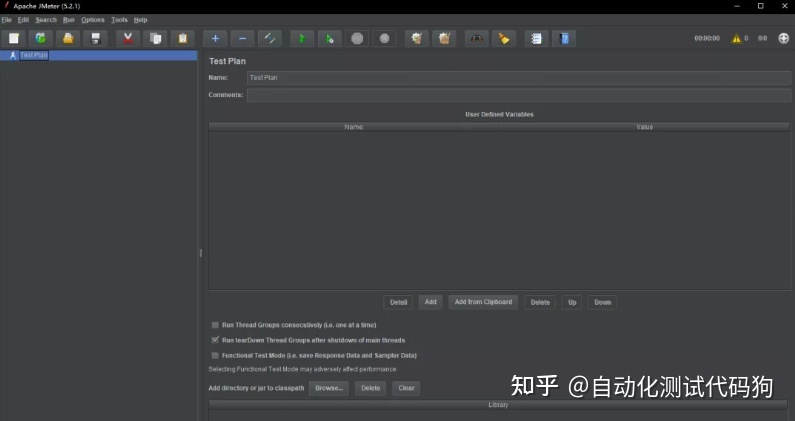Click Delete button beside Browse
Screen dimensions: 795x421
pos(371,389)
